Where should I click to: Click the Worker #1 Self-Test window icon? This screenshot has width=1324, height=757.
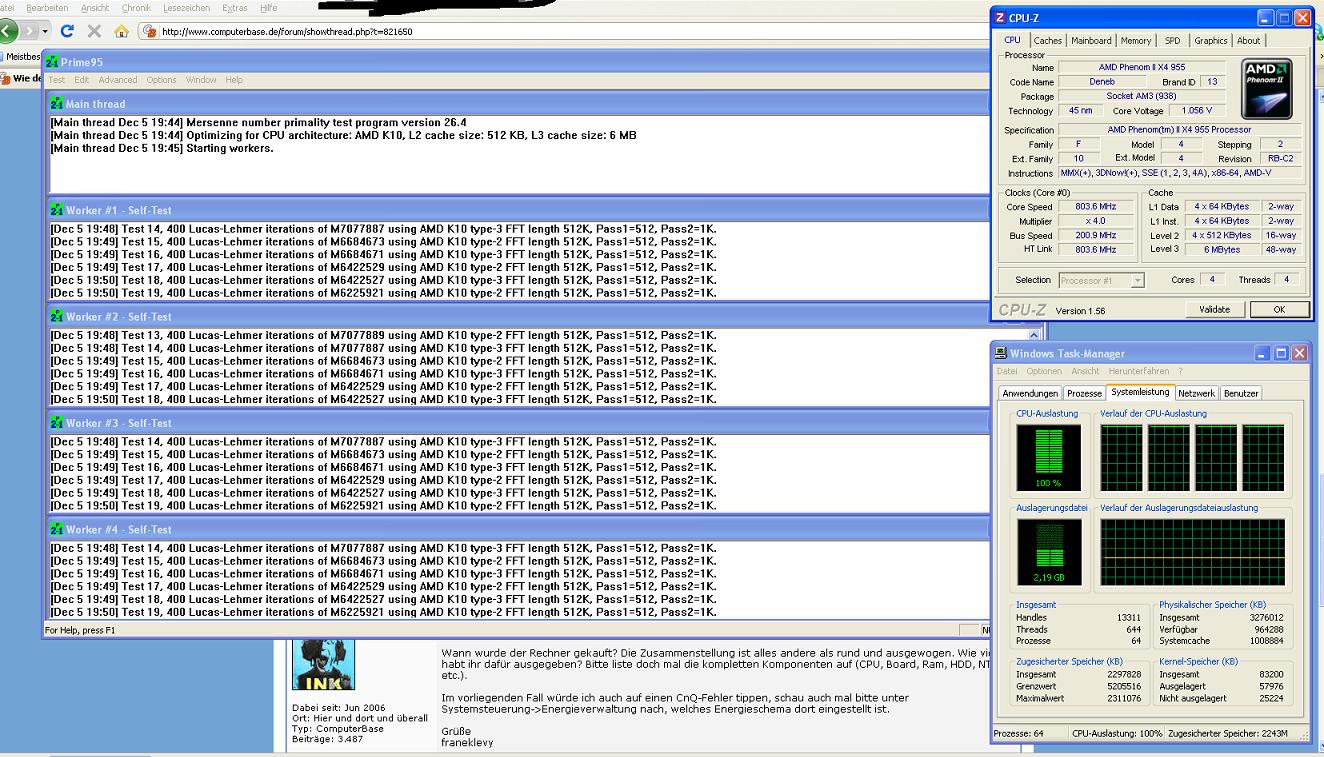[57, 210]
